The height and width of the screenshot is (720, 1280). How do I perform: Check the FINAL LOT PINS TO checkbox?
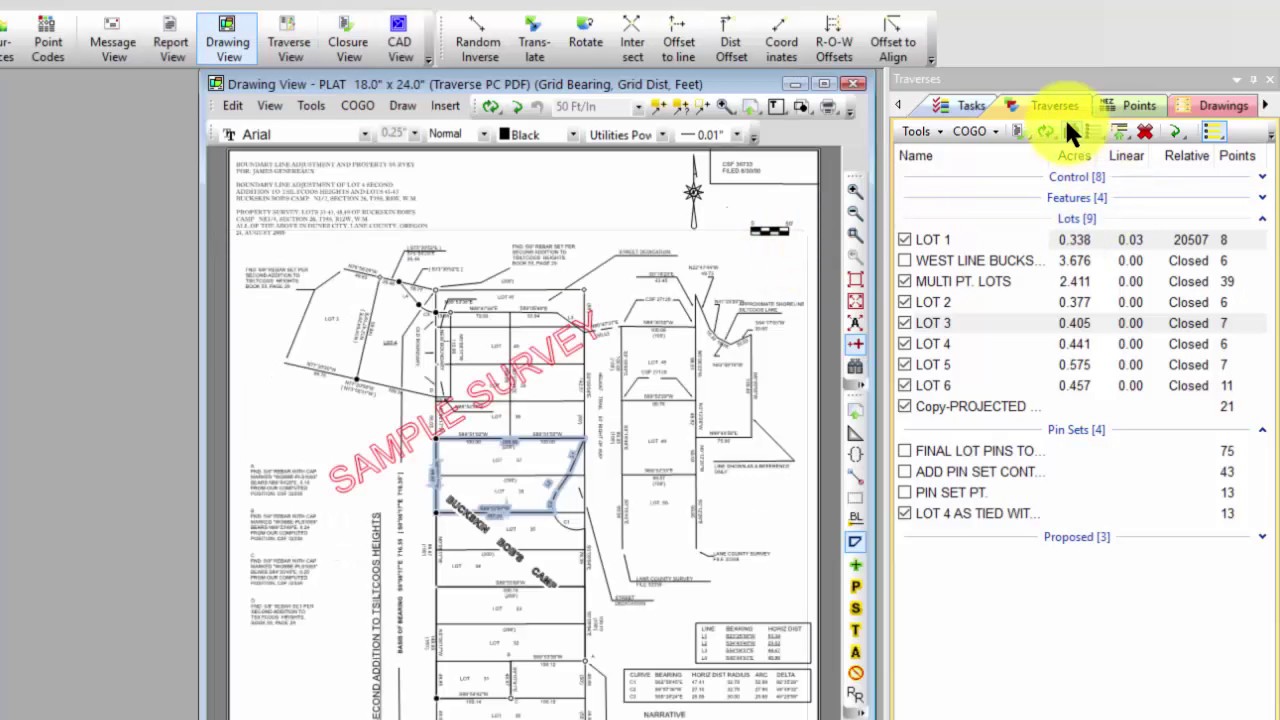(905, 451)
